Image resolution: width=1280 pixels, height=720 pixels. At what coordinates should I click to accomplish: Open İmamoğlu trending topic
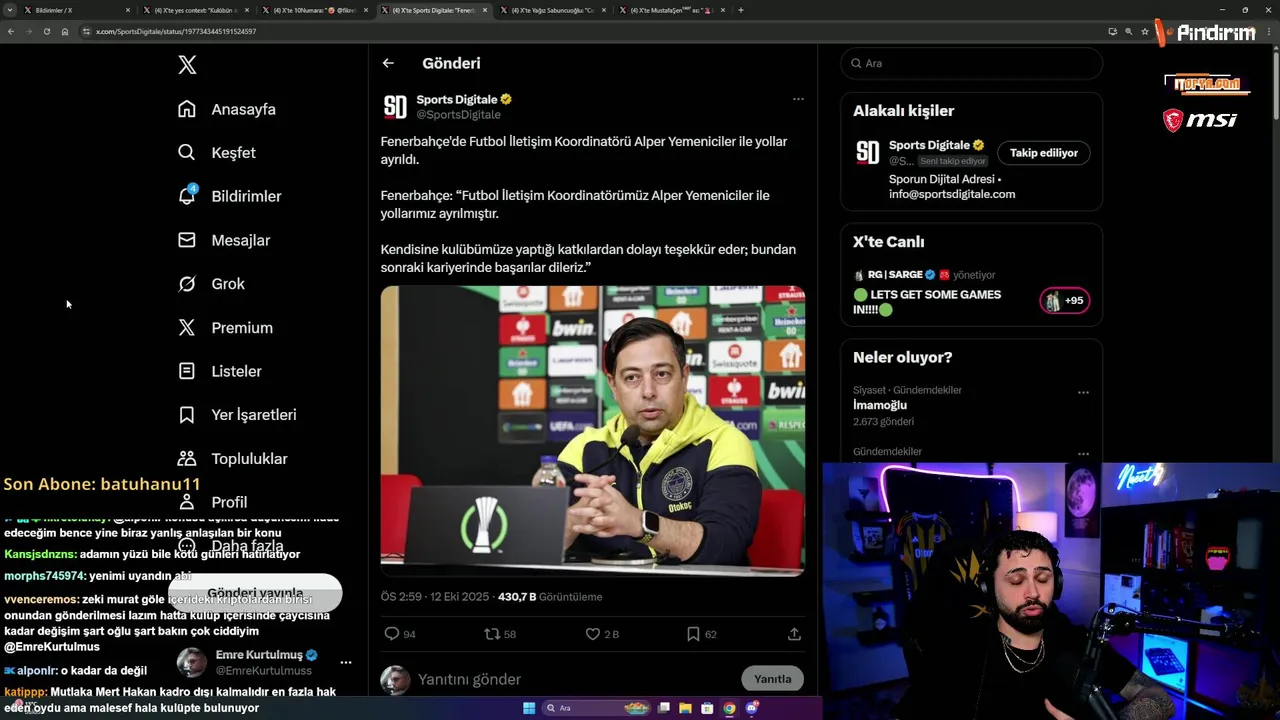point(880,405)
